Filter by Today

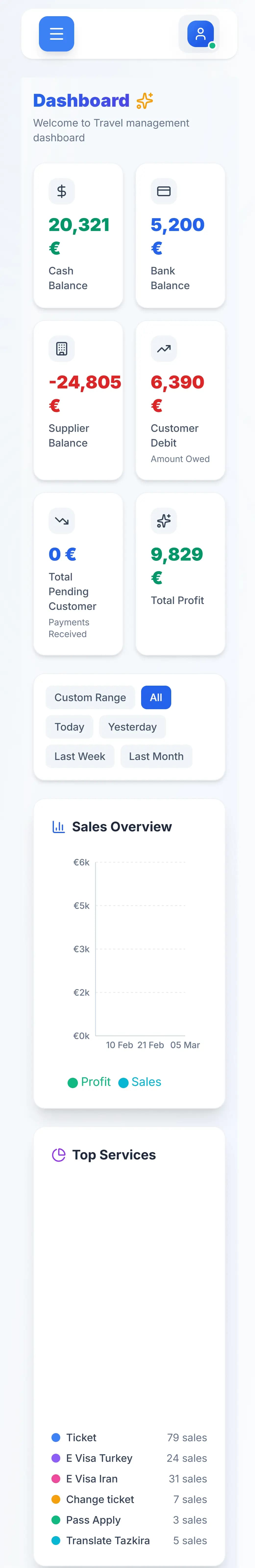pyautogui.click(x=69, y=727)
